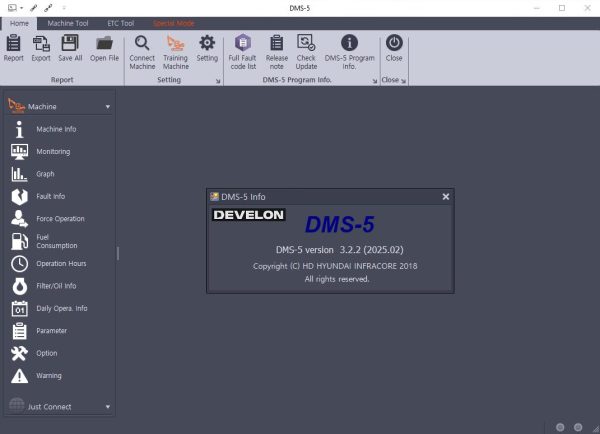The image size is (600, 434).
Task: Open Full Fault code list
Action: [x=243, y=52]
